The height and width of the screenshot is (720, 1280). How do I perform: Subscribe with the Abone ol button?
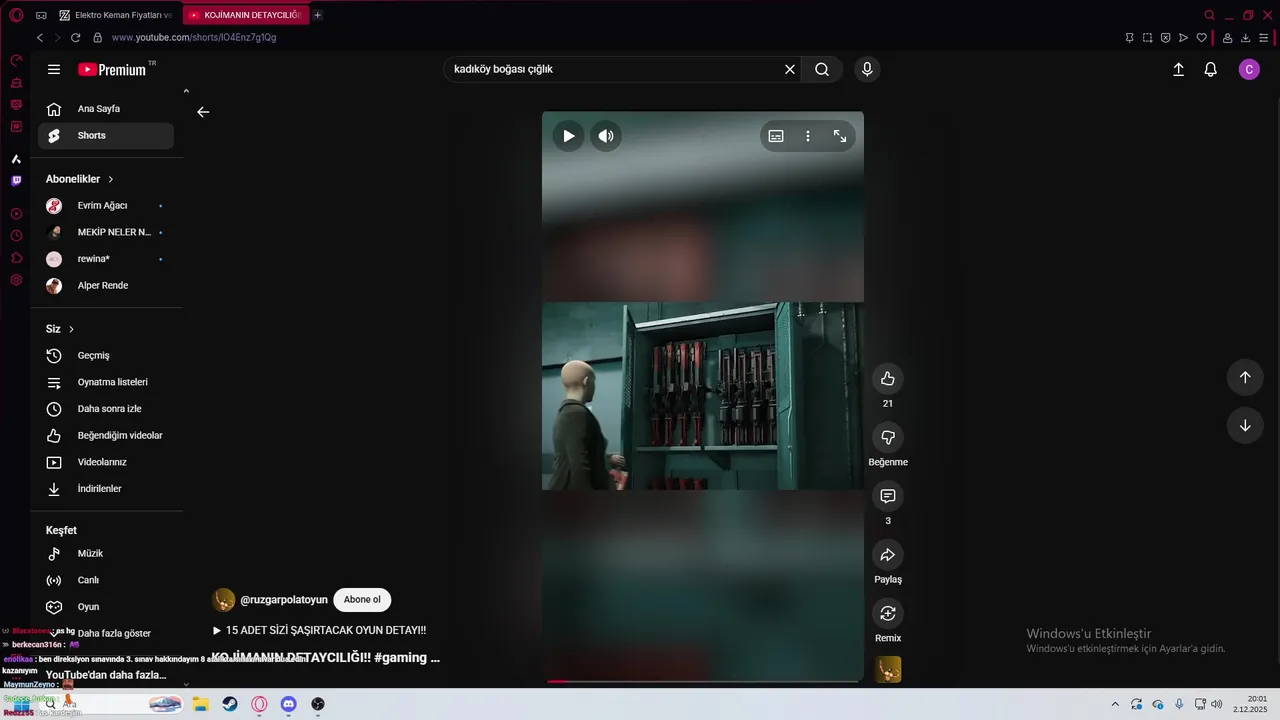(362, 600)
